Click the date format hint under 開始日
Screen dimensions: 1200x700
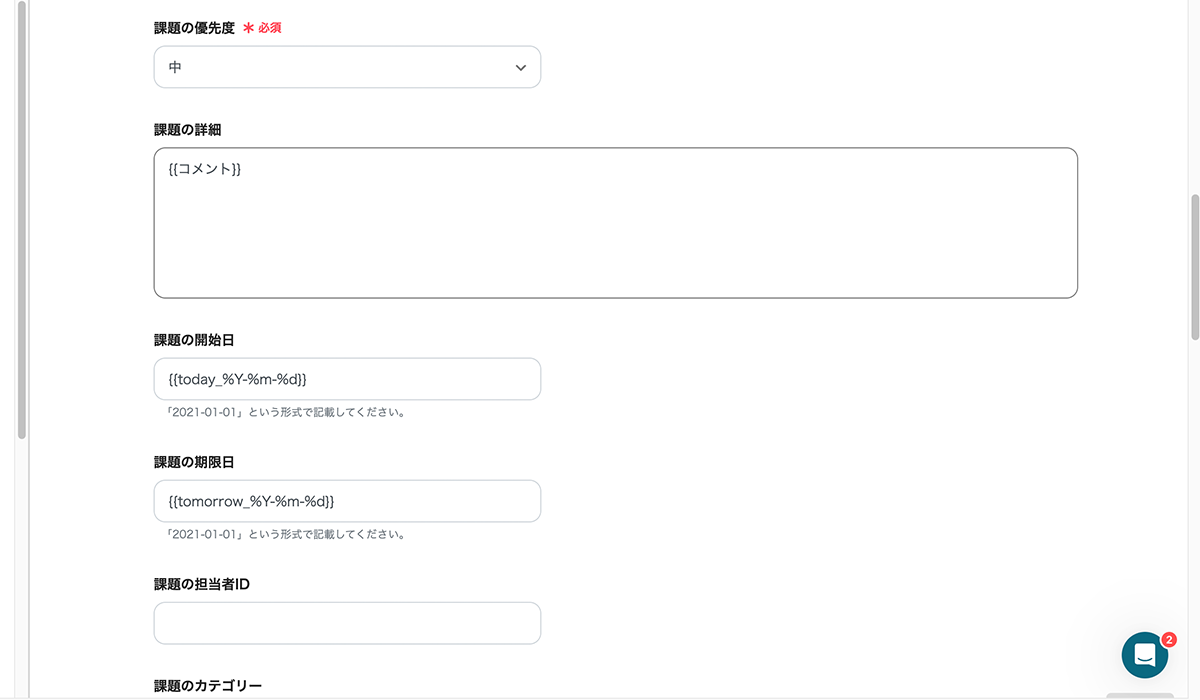(285, 412)
